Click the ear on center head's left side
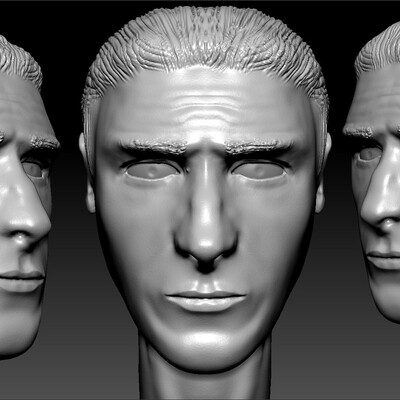 pyautogui.click(x=87, y=173)
